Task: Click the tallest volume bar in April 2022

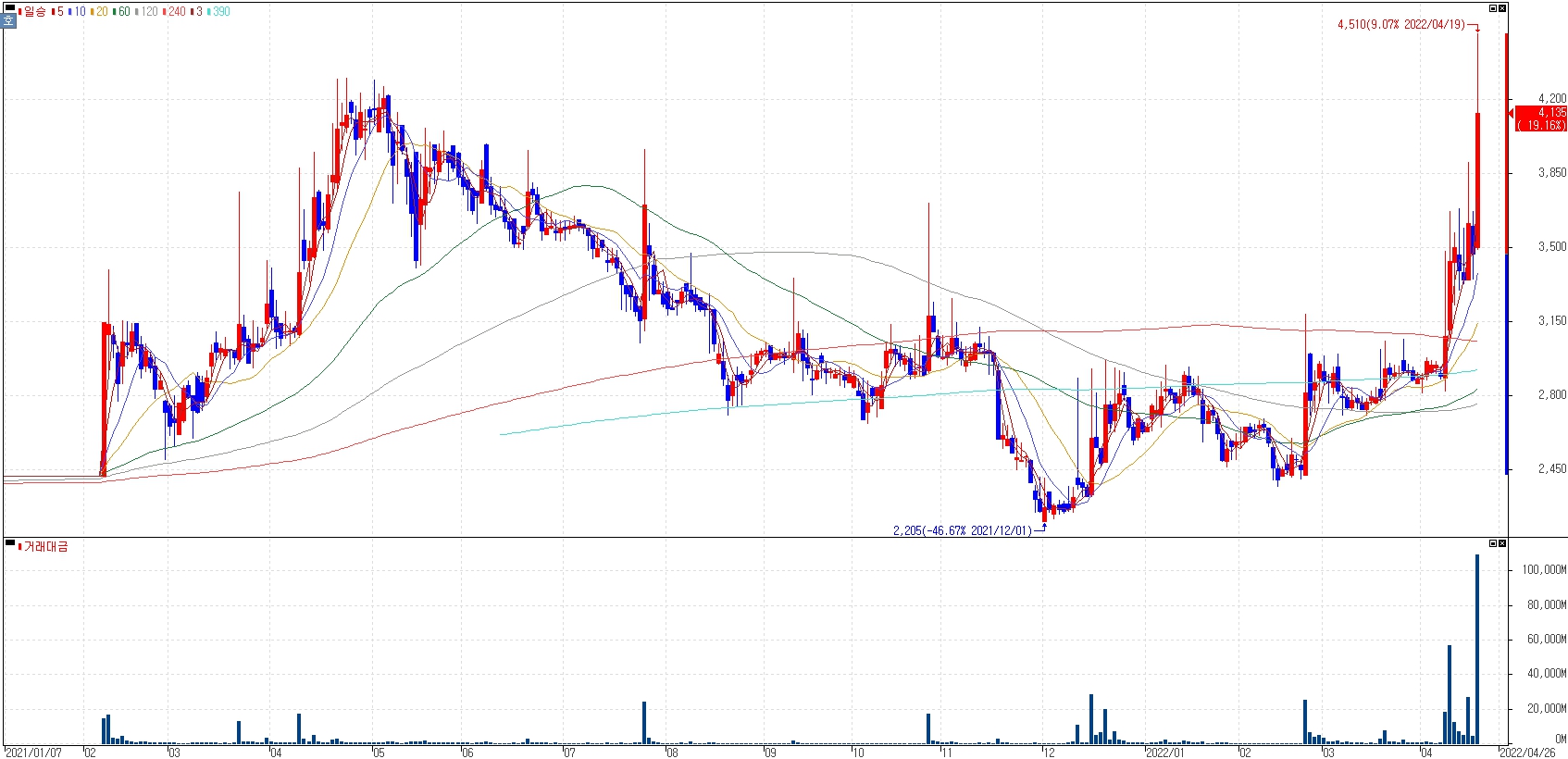Action: point(1477,649)
